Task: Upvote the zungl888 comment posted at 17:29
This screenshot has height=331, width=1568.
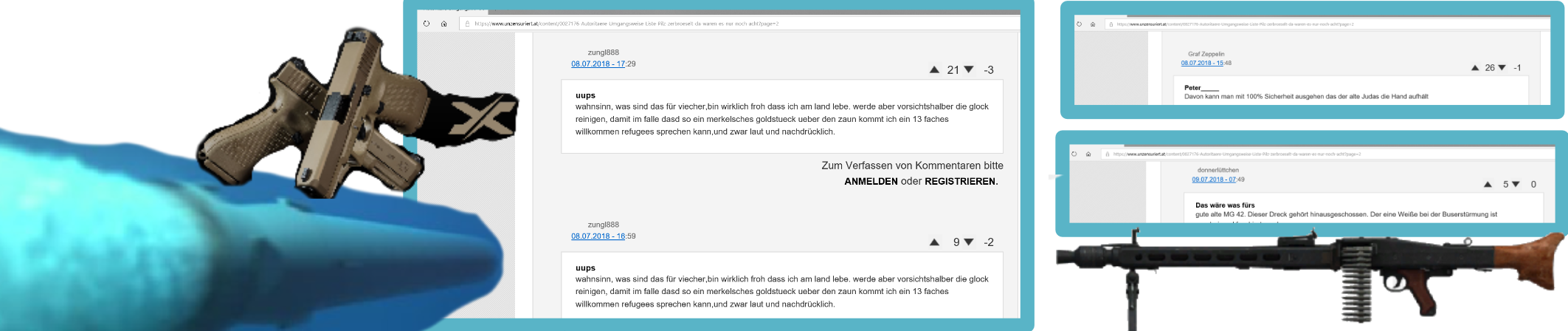Action: click(x=934, y=70)
